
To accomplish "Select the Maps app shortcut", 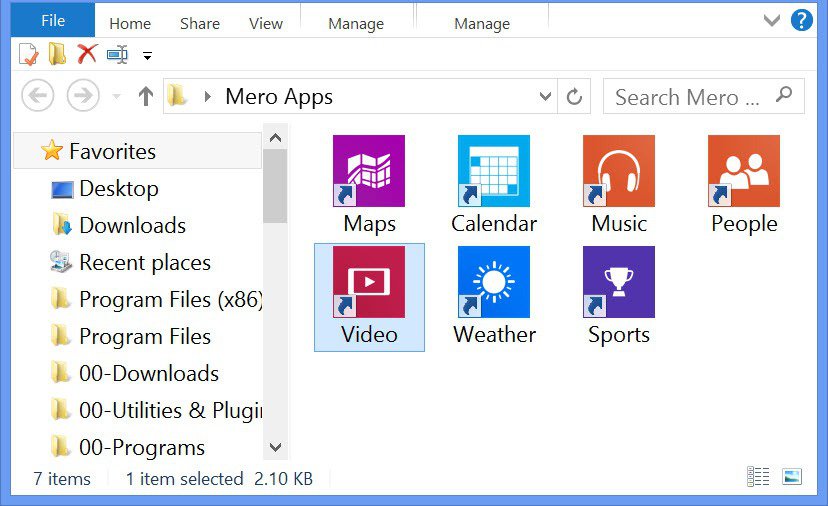I will (x=369, y=185).
